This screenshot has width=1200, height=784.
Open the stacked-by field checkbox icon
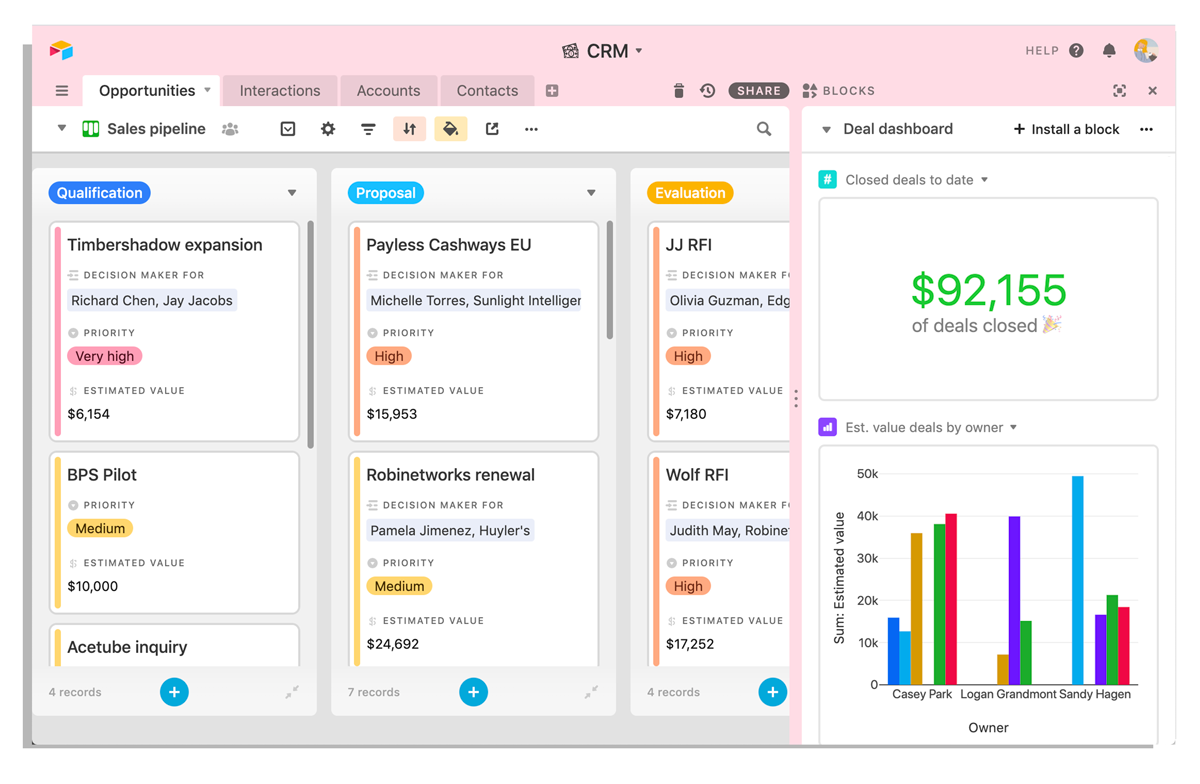coord(288,129)
